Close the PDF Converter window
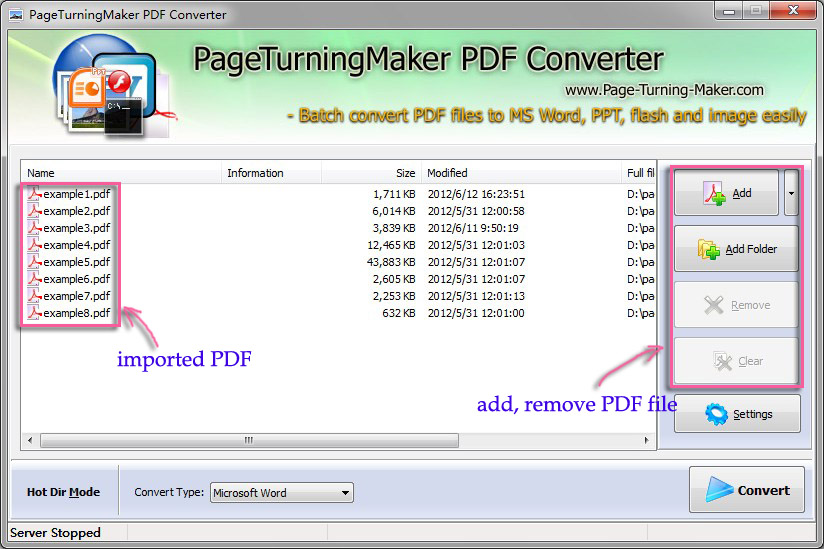This screenshot has width=824, height=549. 794,11
